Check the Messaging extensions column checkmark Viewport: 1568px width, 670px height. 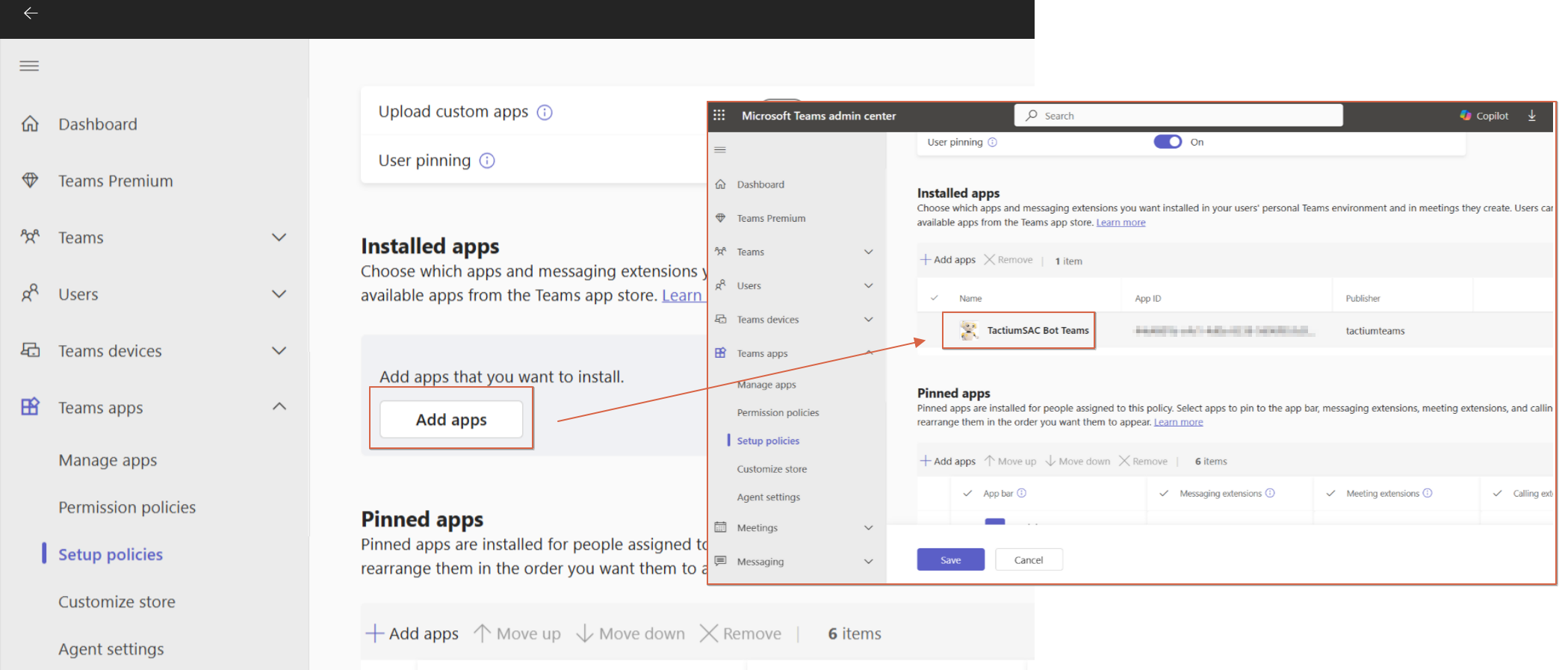point(1163,493)
